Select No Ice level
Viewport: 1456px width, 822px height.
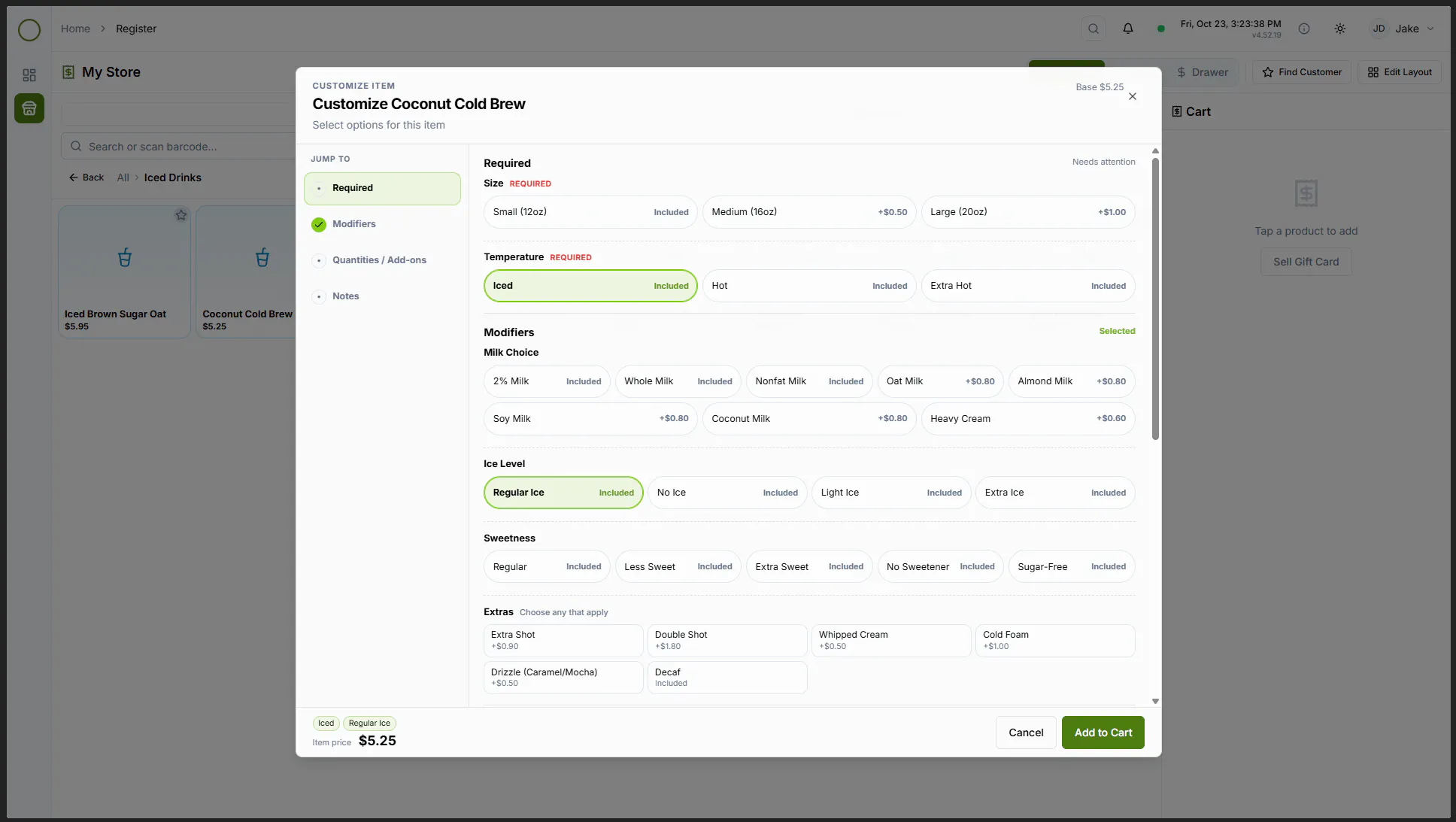point(727,493)
